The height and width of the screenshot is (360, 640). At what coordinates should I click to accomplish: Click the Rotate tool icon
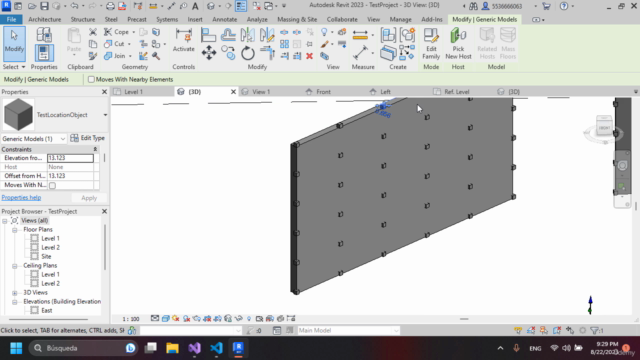click(247, 53)
